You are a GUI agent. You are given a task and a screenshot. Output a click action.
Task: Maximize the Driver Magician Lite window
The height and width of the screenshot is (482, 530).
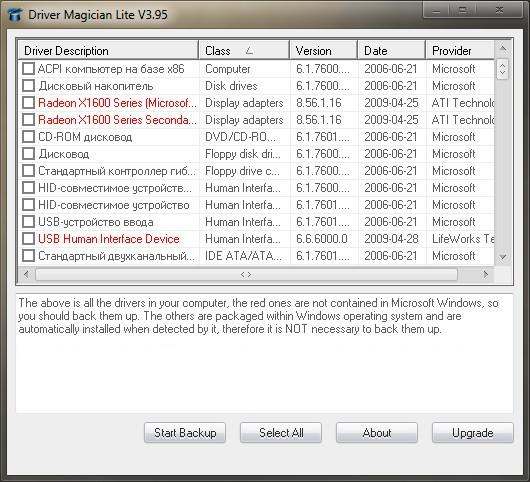[462, 9]
